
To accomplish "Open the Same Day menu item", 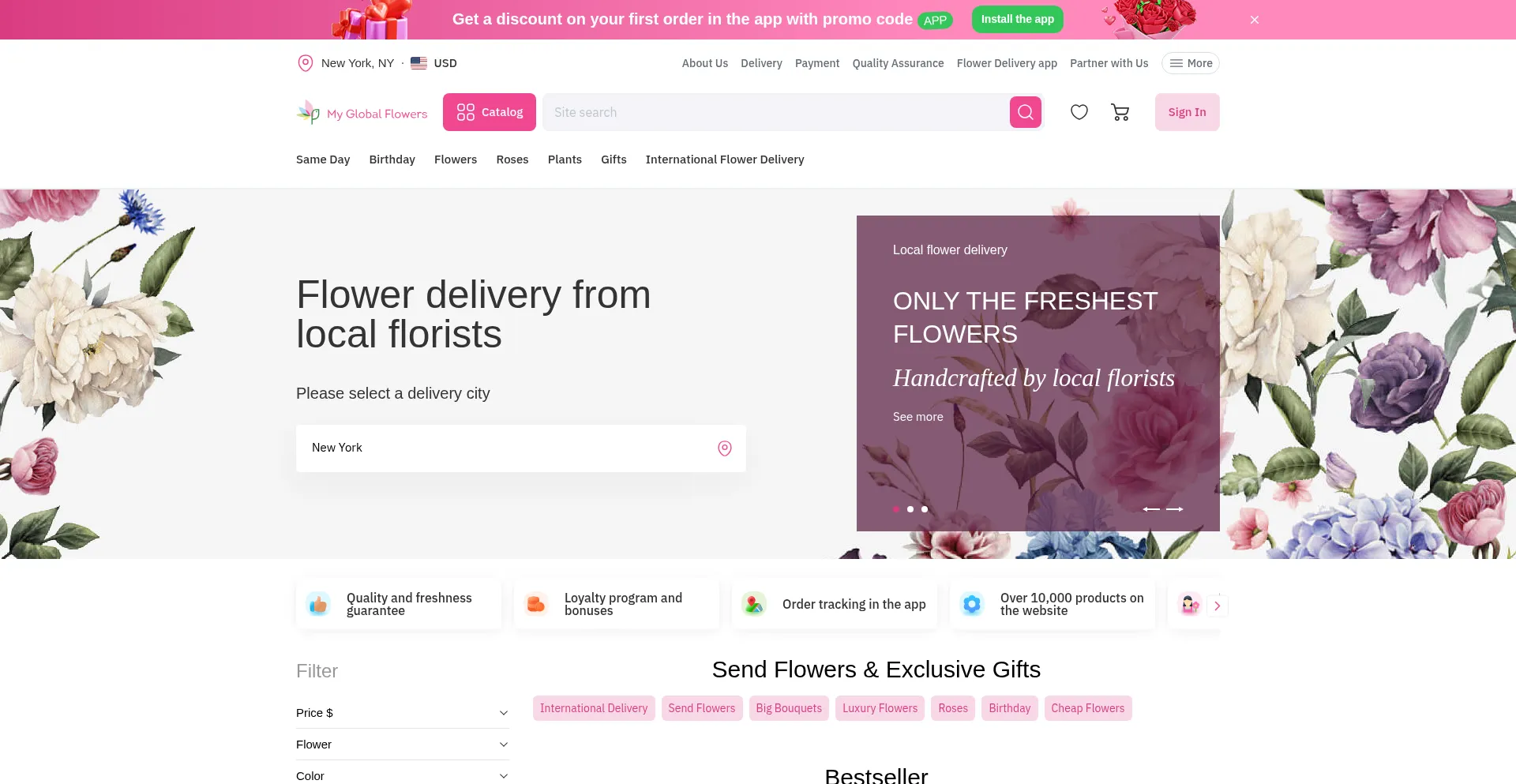I will (x=323, y=159).
